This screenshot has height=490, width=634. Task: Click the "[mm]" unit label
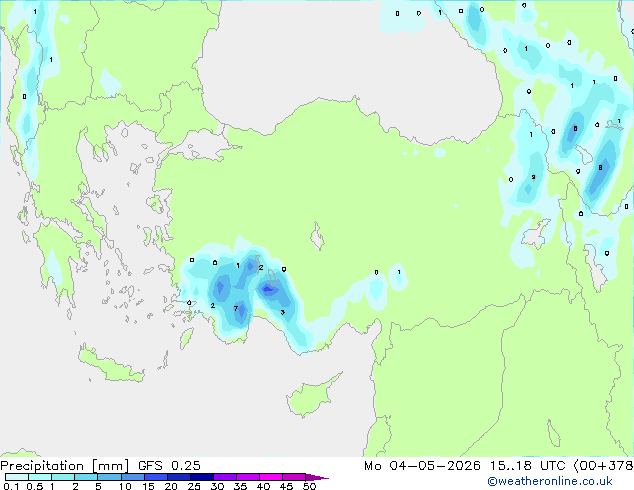pyautogui.click(x=111, y=466)
